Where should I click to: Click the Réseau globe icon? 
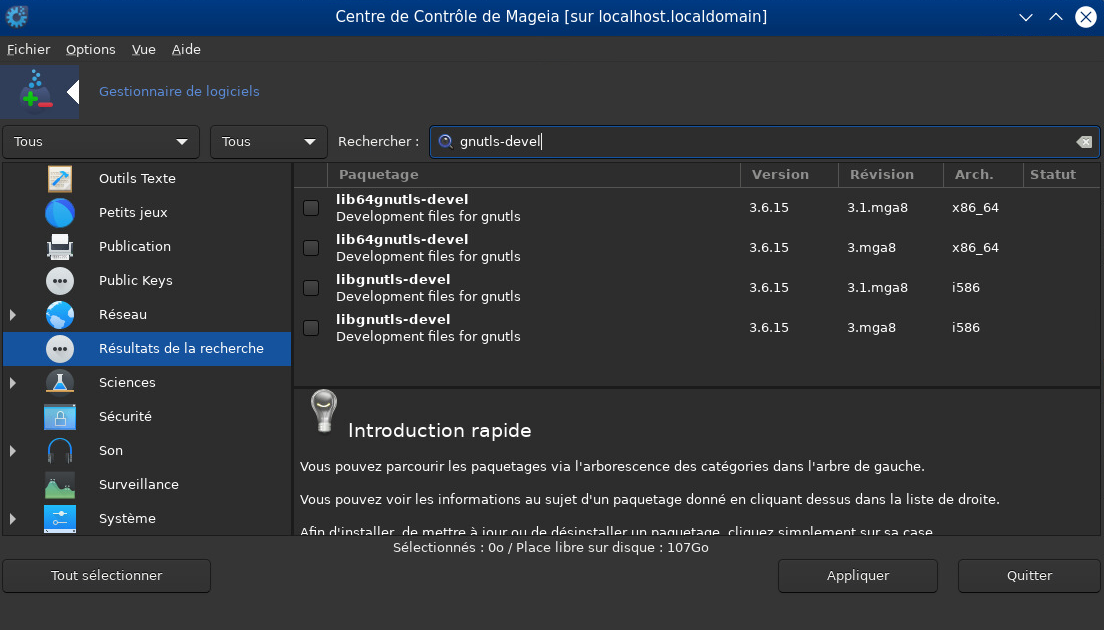click(60, 315)
